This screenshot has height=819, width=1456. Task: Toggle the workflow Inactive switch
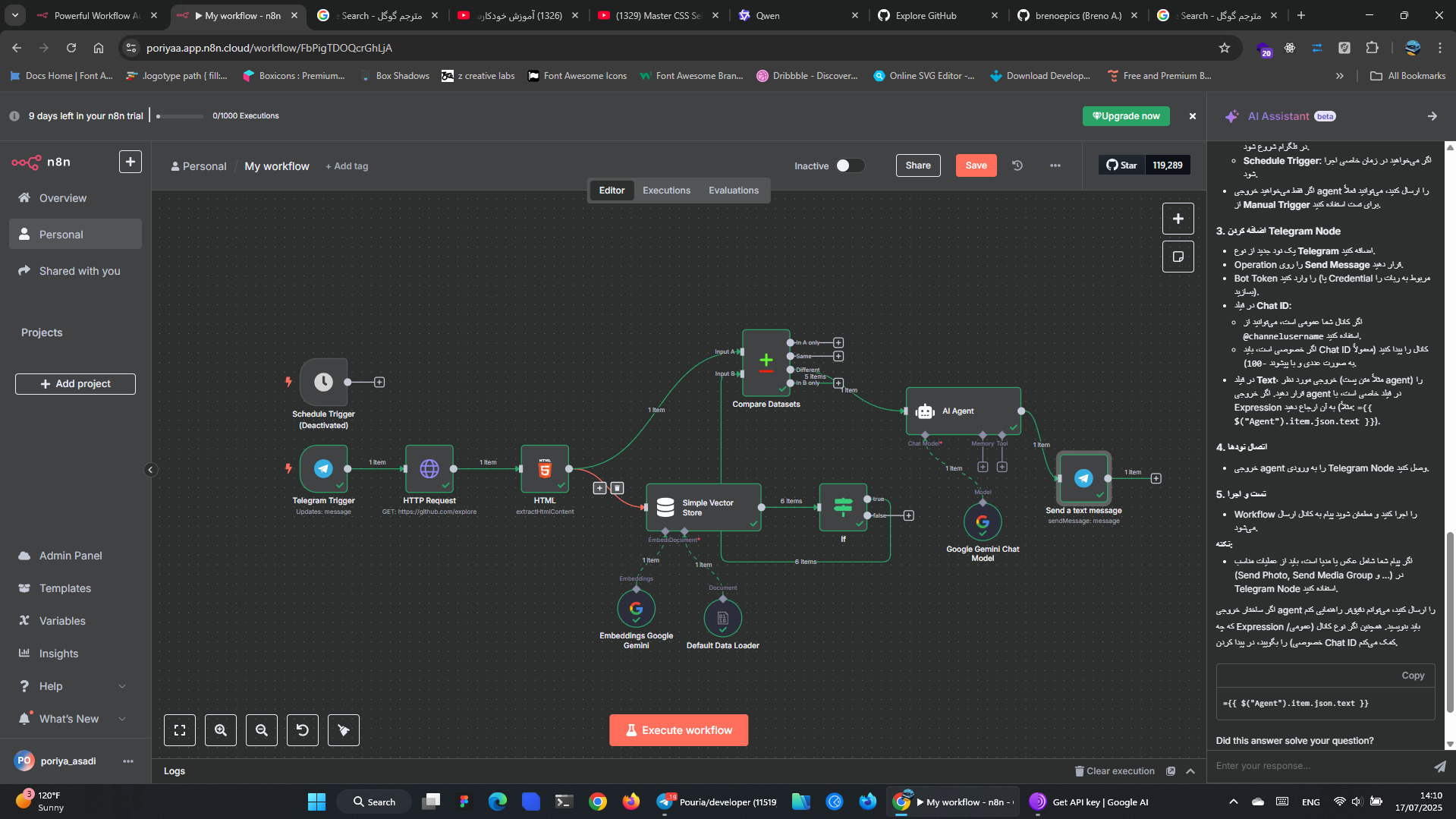850,165
